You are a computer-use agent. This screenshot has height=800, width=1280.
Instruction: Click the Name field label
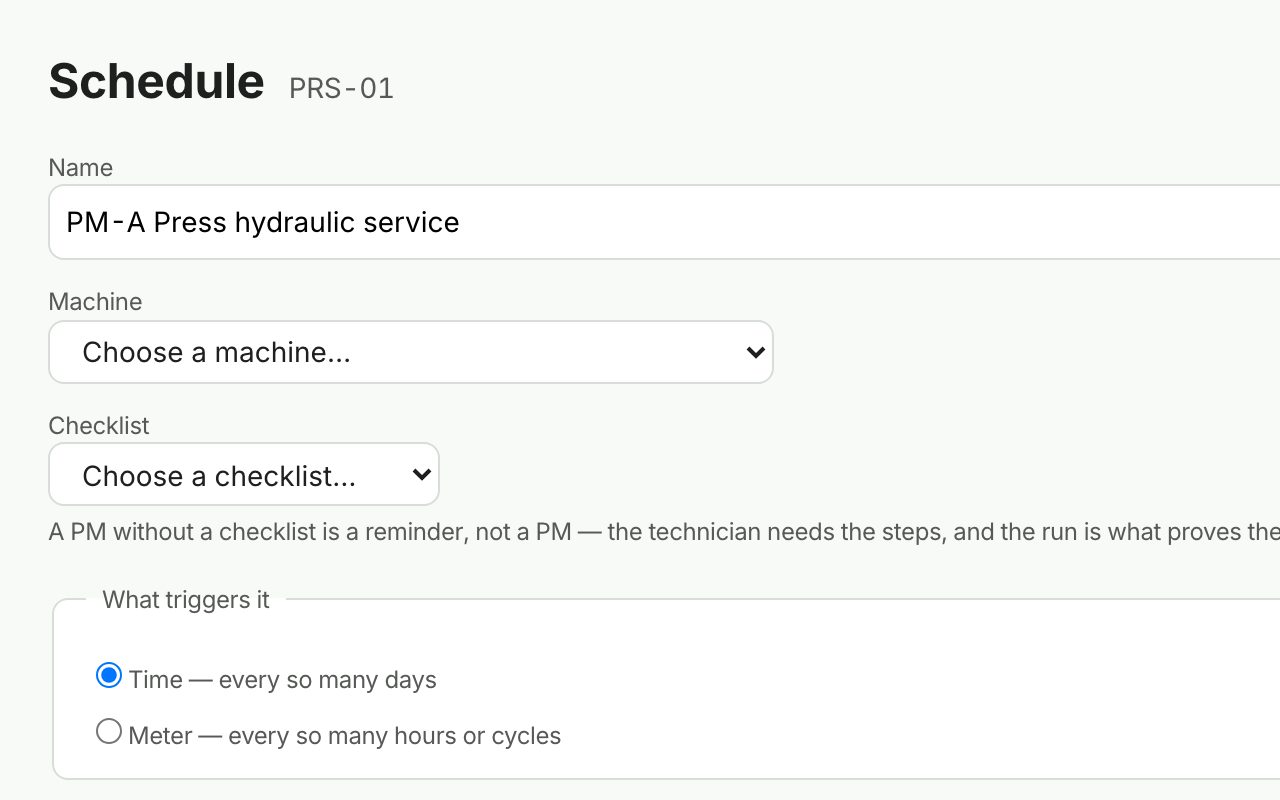click(81, 168)
